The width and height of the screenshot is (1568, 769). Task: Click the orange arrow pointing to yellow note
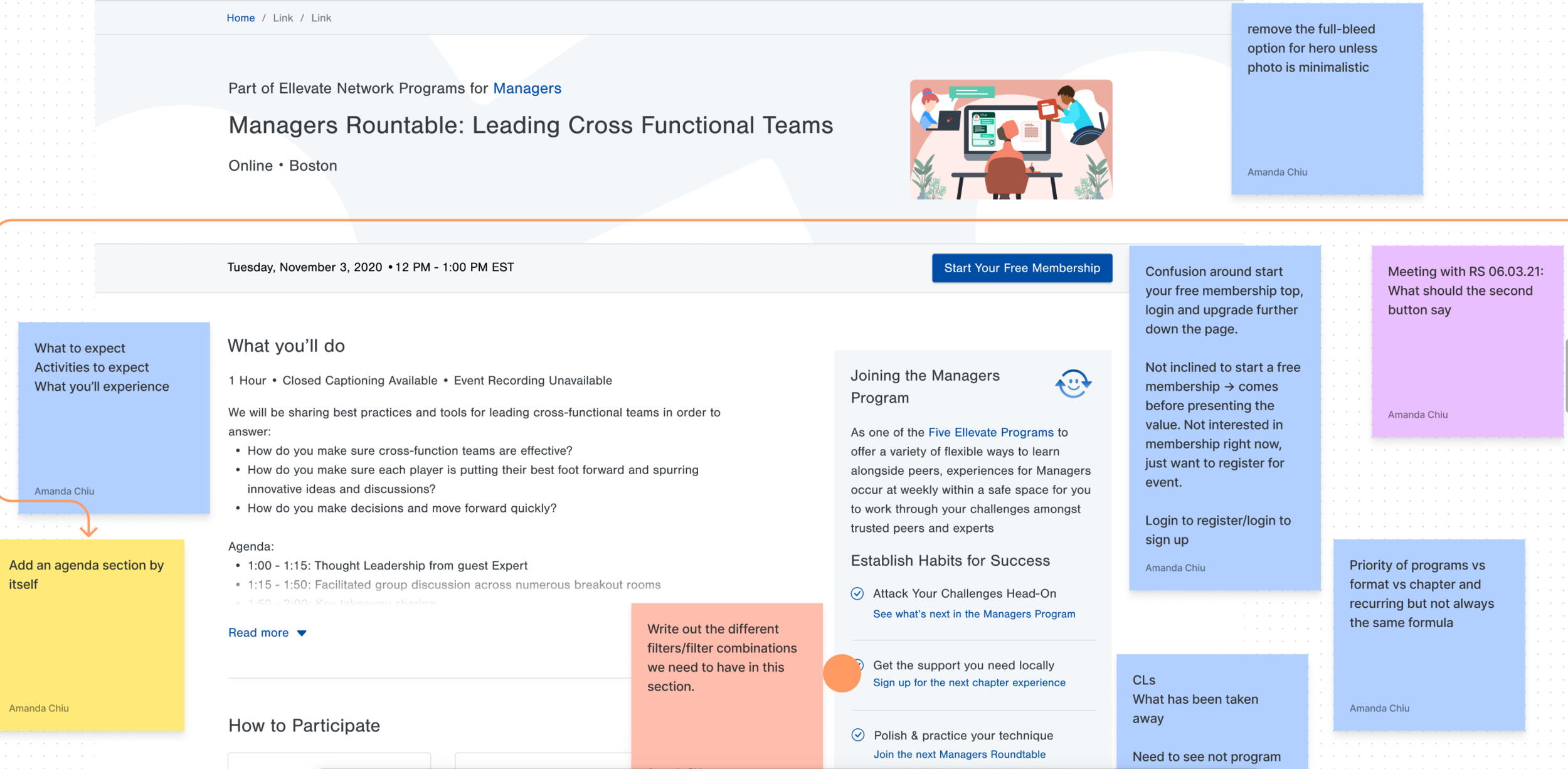tap(88, 526)
